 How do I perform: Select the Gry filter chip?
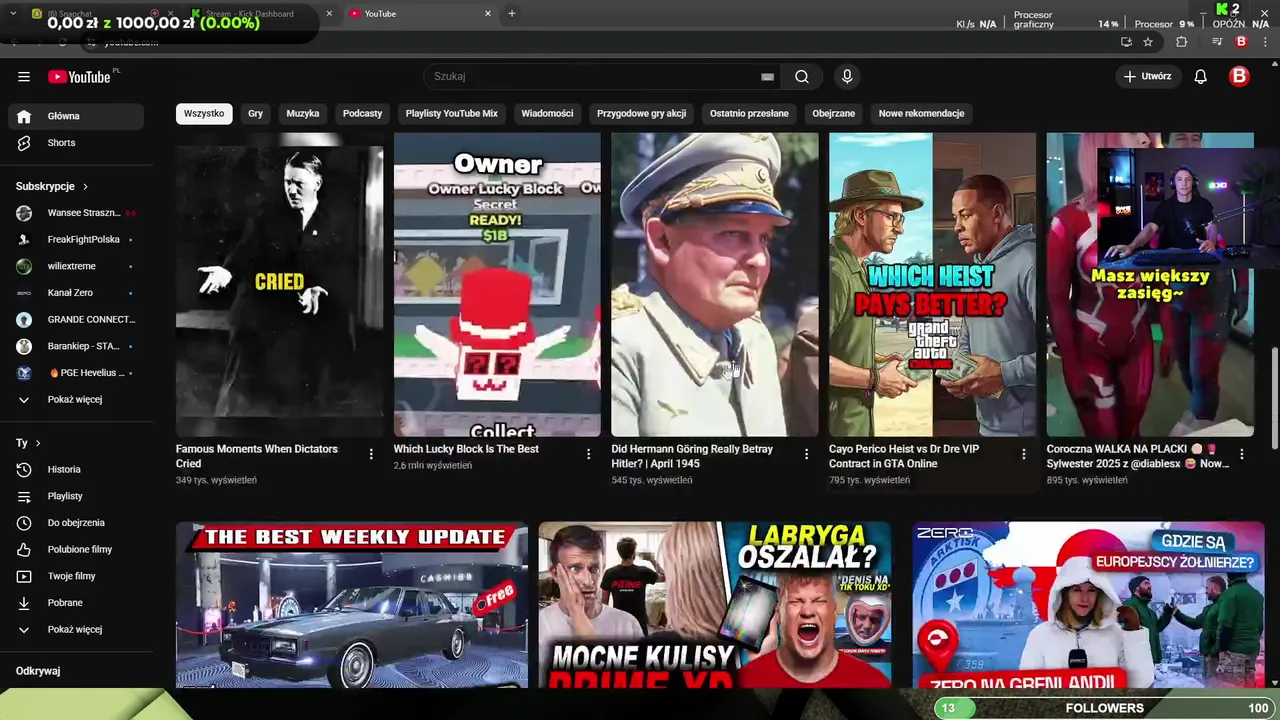[x=256, y=114]
